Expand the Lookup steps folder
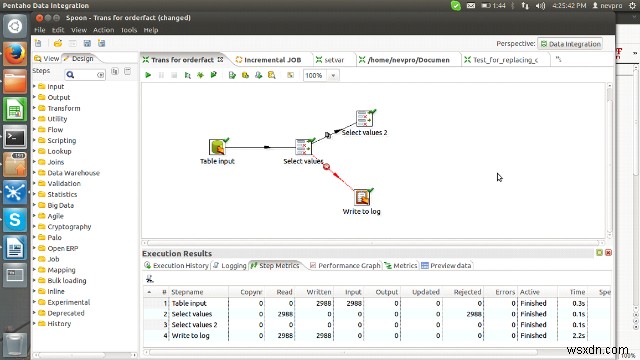 click(x=34, y=151)
